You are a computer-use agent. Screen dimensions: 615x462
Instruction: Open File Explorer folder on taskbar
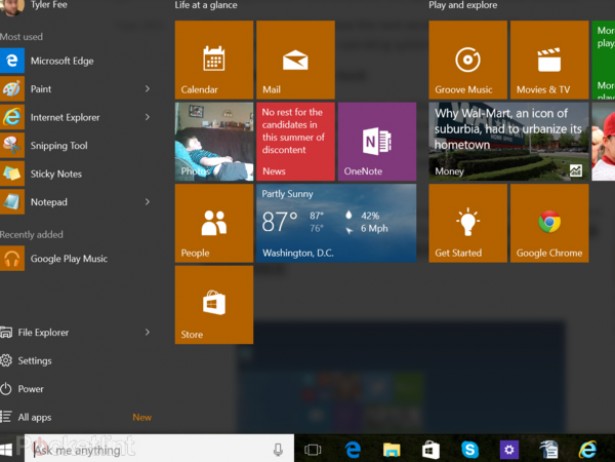pyautogui.click(x=391, y=450)
